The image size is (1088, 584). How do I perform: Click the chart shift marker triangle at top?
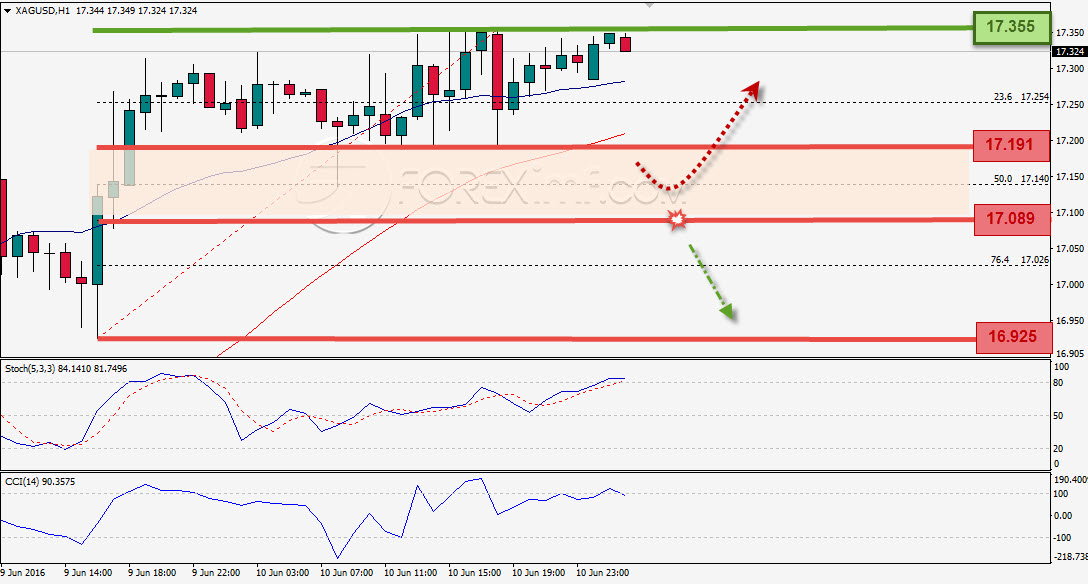(649, 4)
